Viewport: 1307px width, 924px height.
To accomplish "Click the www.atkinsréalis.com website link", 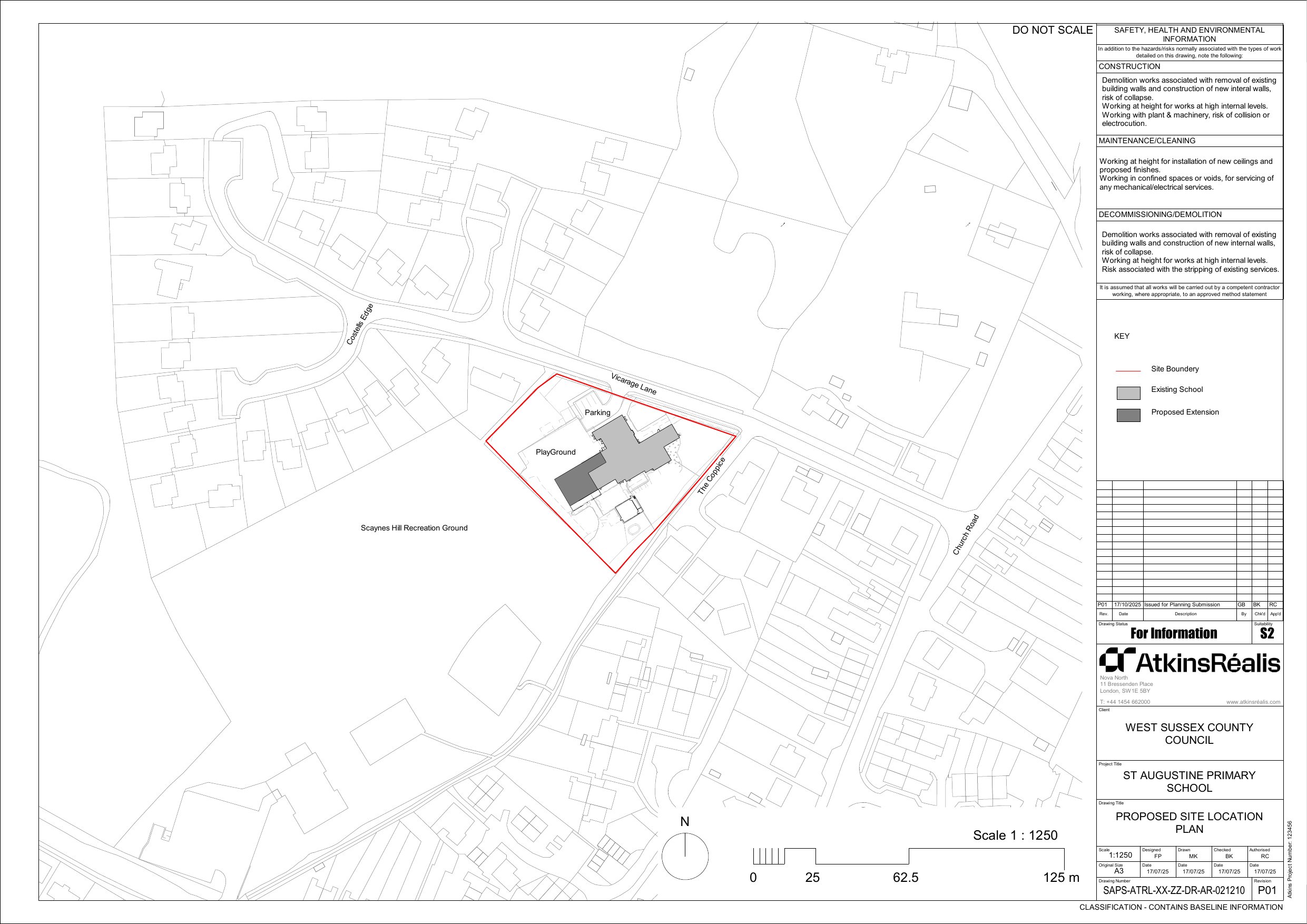I will [1252, 702].
